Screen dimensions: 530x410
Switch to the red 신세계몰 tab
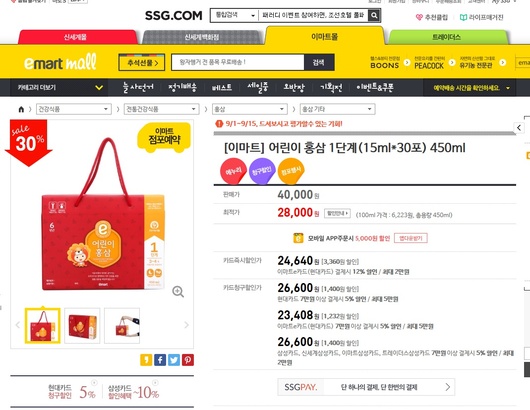coord(75,37)
